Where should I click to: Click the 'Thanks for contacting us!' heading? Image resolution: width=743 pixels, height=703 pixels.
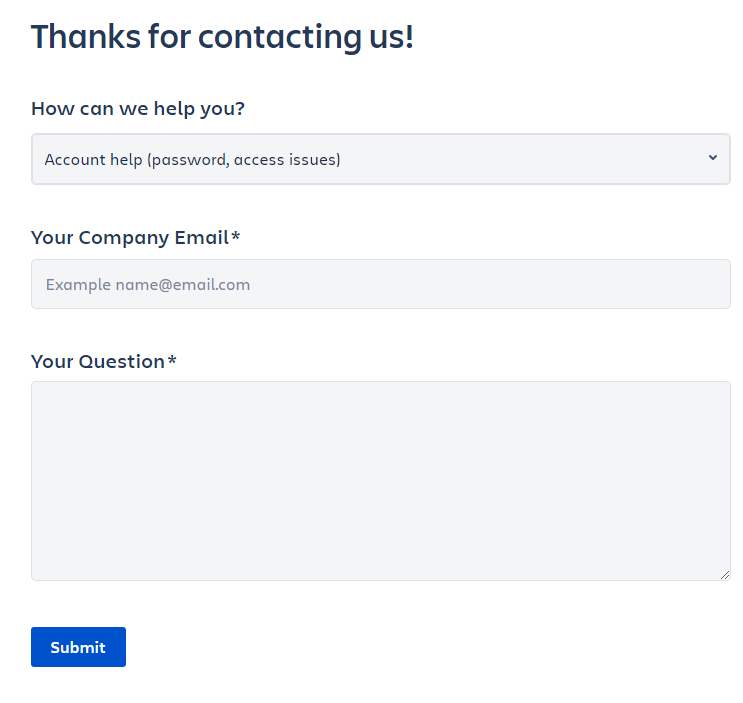222,37
